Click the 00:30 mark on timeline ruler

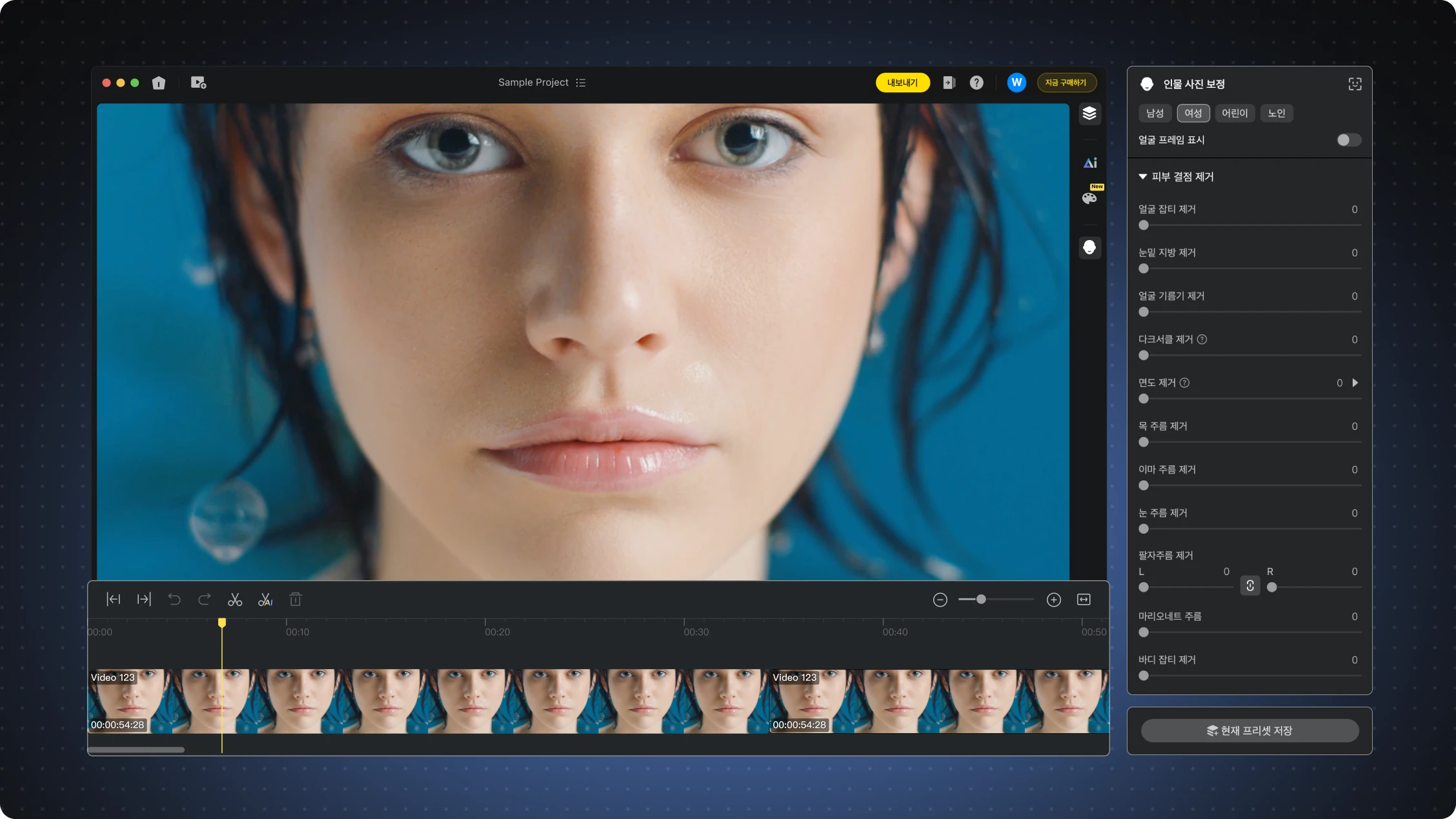[x=696, y=632]
